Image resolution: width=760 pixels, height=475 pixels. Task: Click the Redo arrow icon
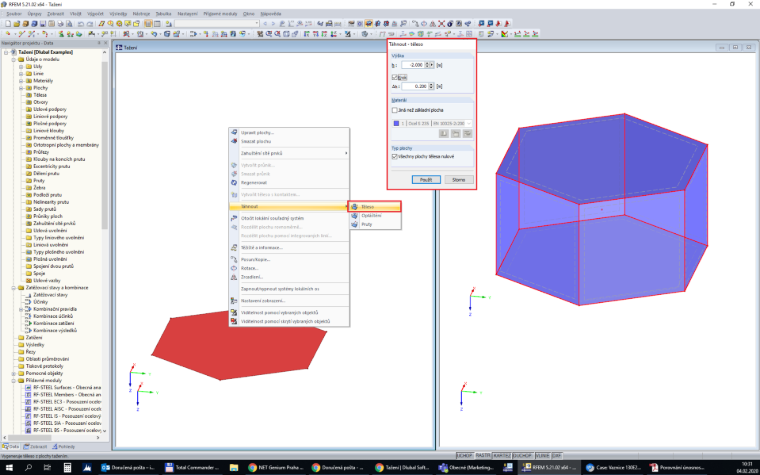tap(90, 23)
